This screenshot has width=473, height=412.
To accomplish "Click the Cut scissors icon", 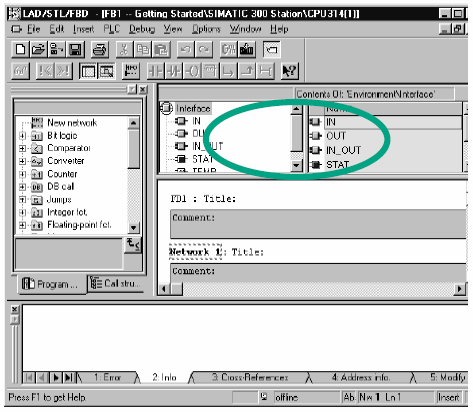I will coord(124,50).
